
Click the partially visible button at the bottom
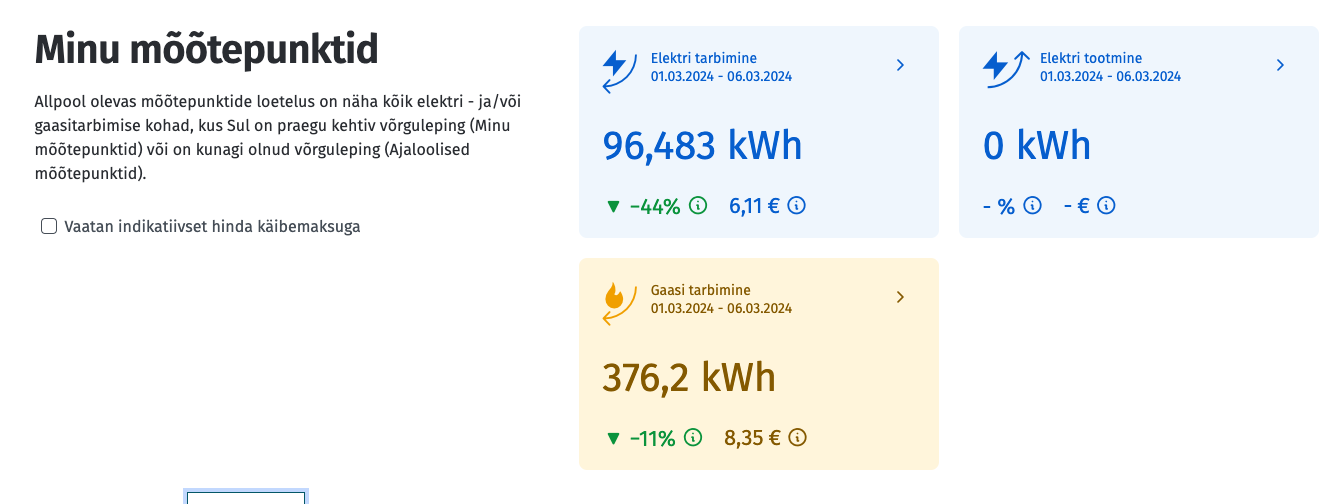point(246,497)
